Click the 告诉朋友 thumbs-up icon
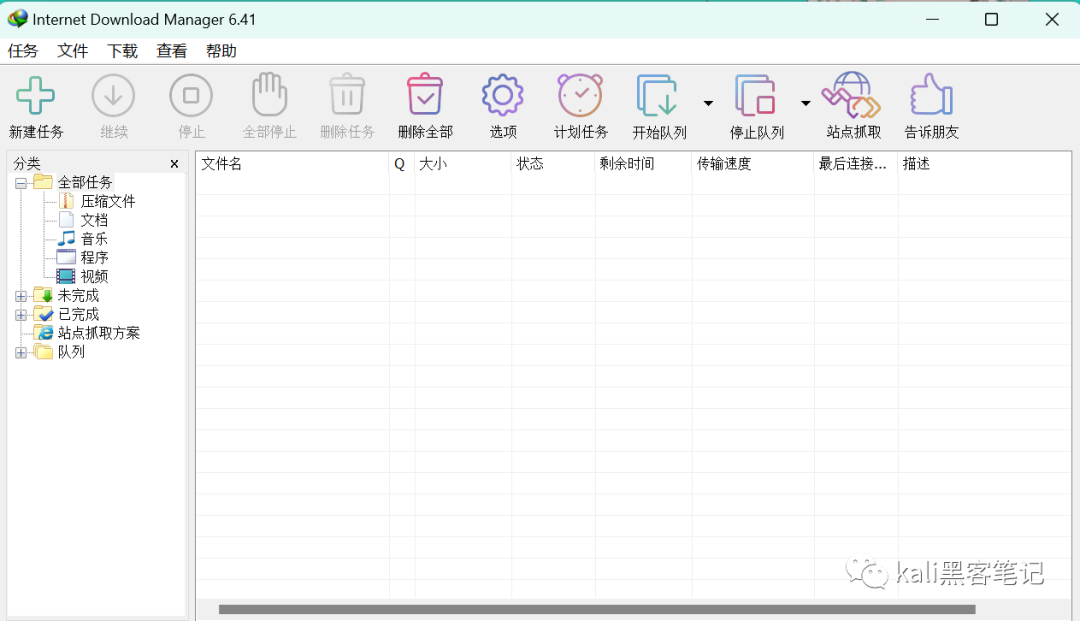This screenshot has height=621, width=1080. click(x=931, y=94)
